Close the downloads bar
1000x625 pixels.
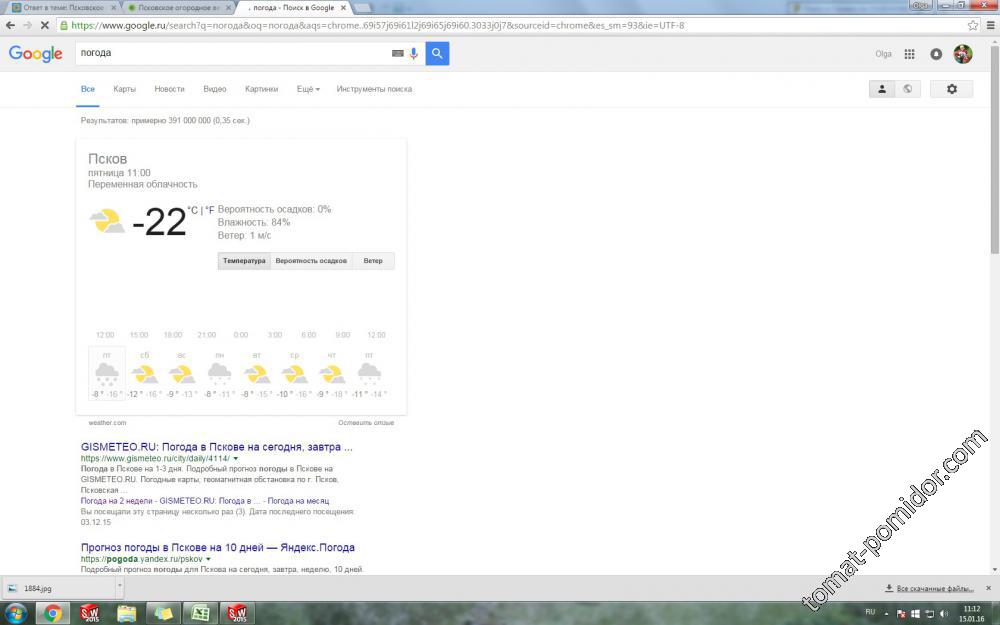989,588
